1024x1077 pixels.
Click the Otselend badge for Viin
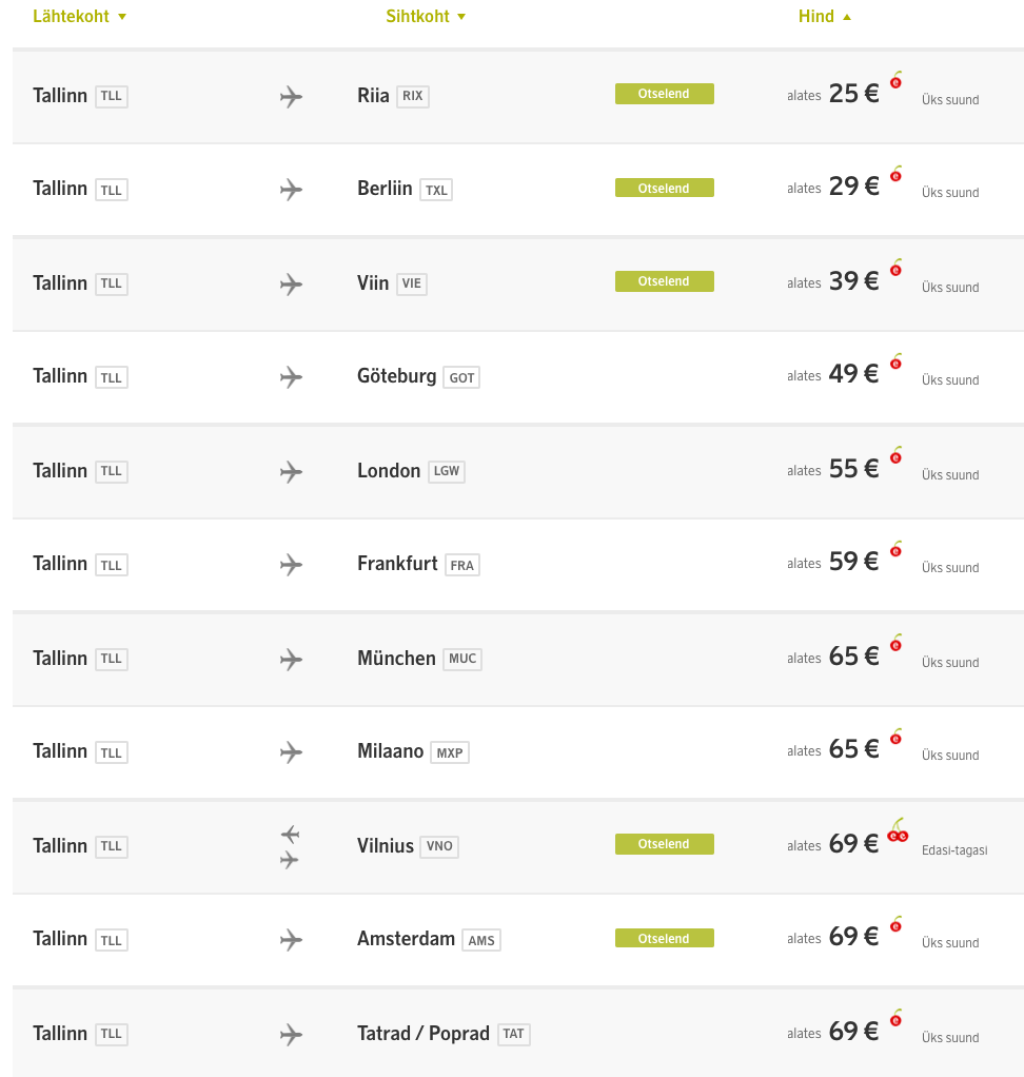tap(664, 282)
